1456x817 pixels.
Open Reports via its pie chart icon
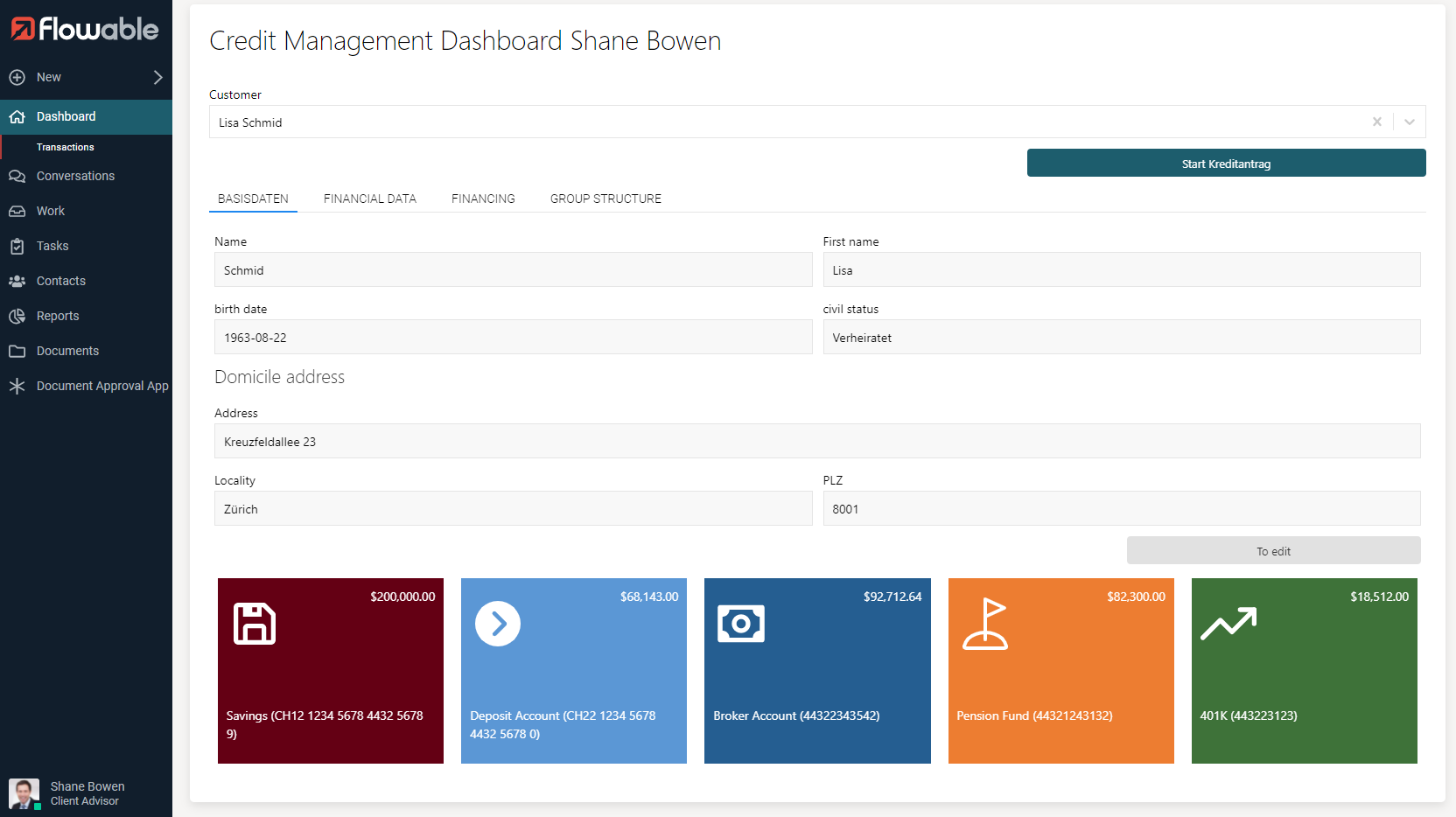17,316
